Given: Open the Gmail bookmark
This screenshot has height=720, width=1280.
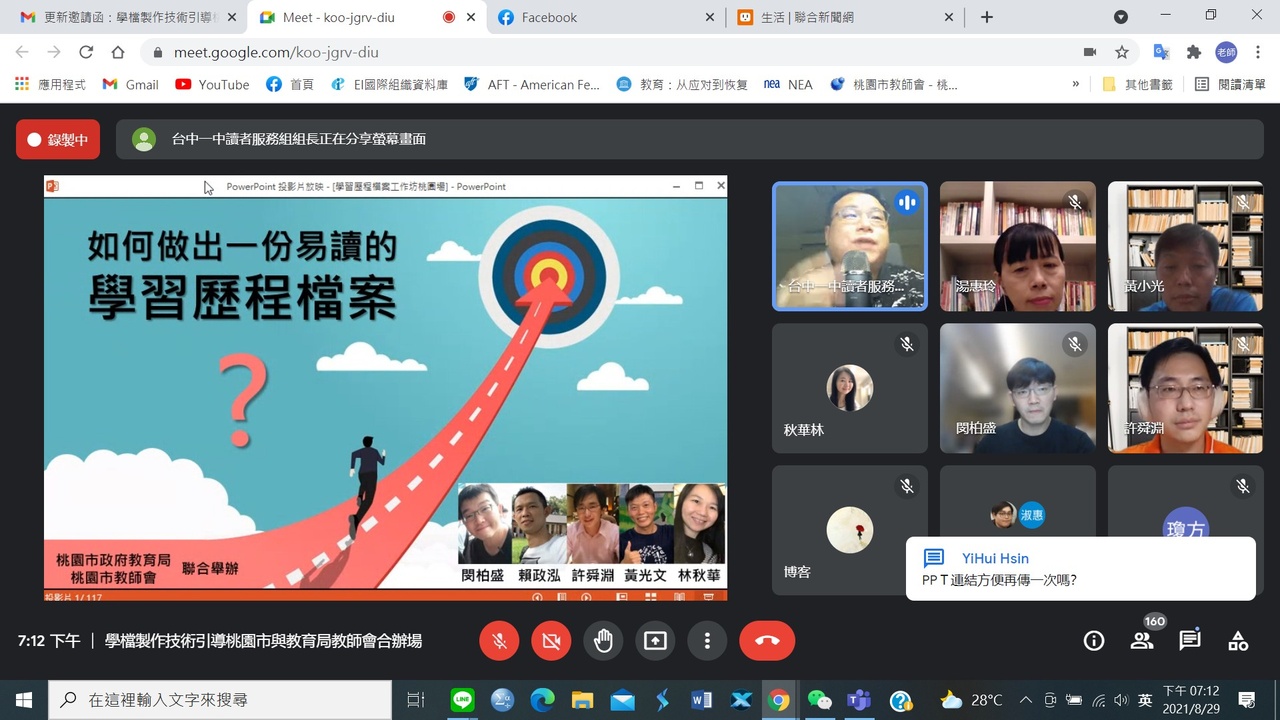Looking at the screenshot, I should coord(131,85).
